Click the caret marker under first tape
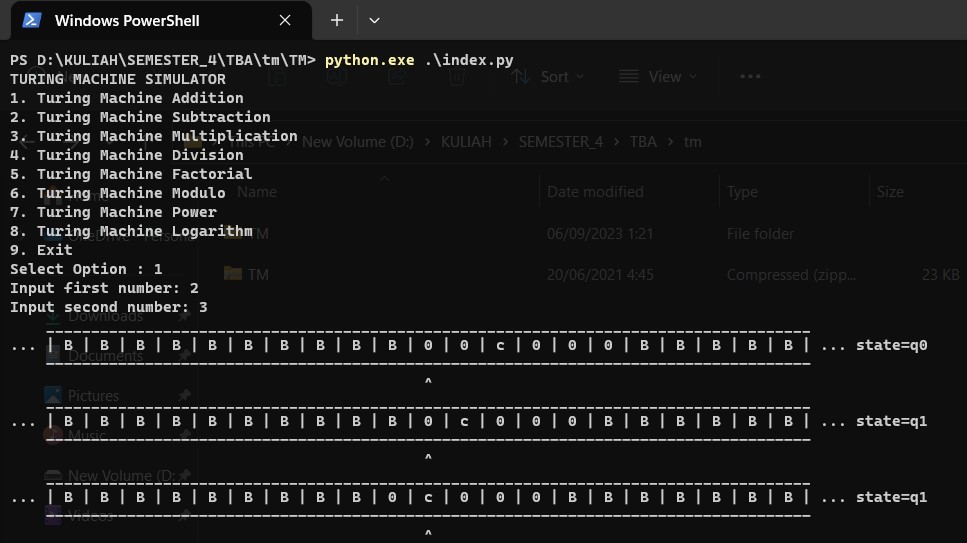Screen dimensions: 967x543 click(428, 383)
